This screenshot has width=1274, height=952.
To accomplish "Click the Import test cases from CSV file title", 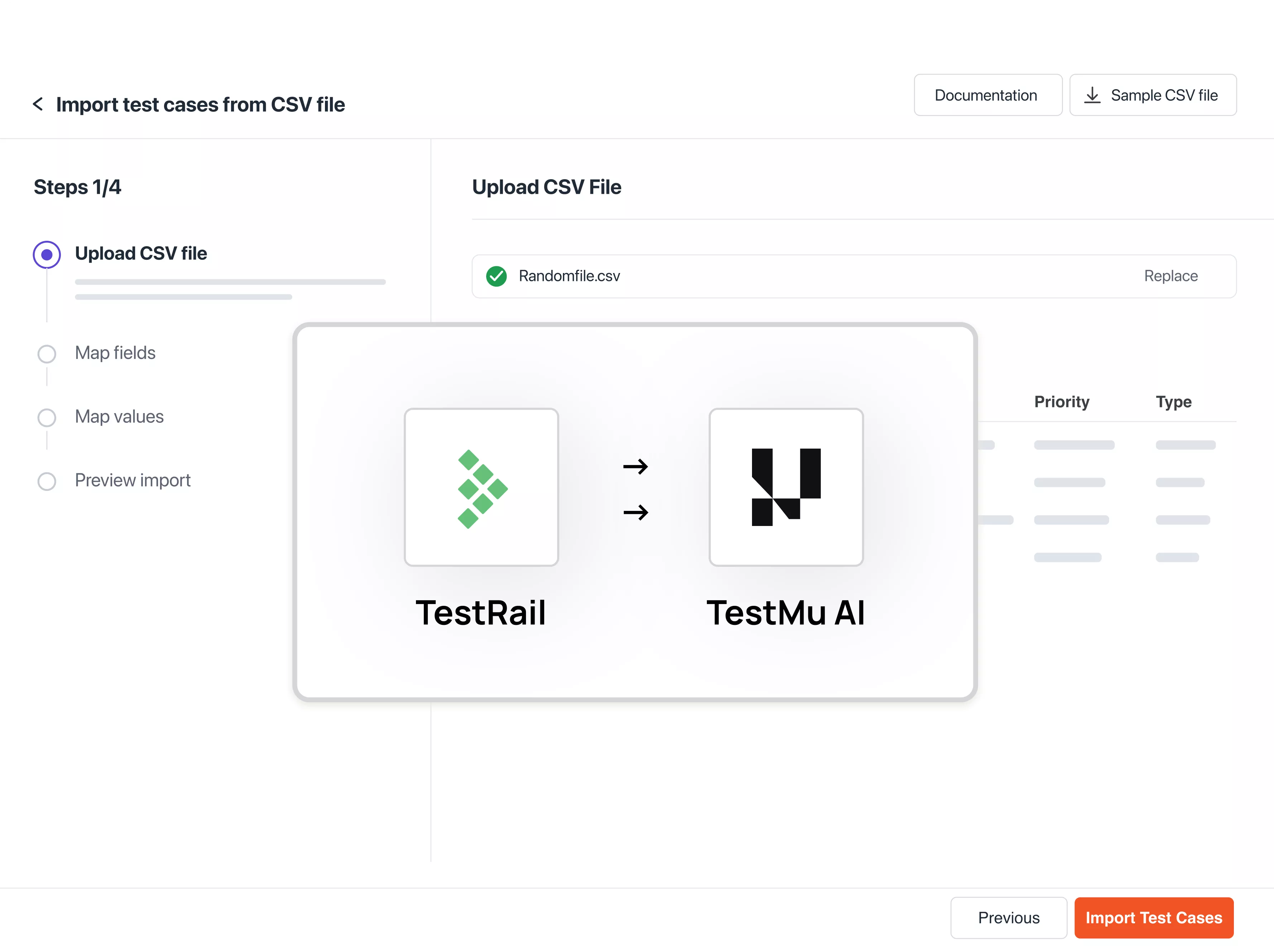I will coord(200,105).
